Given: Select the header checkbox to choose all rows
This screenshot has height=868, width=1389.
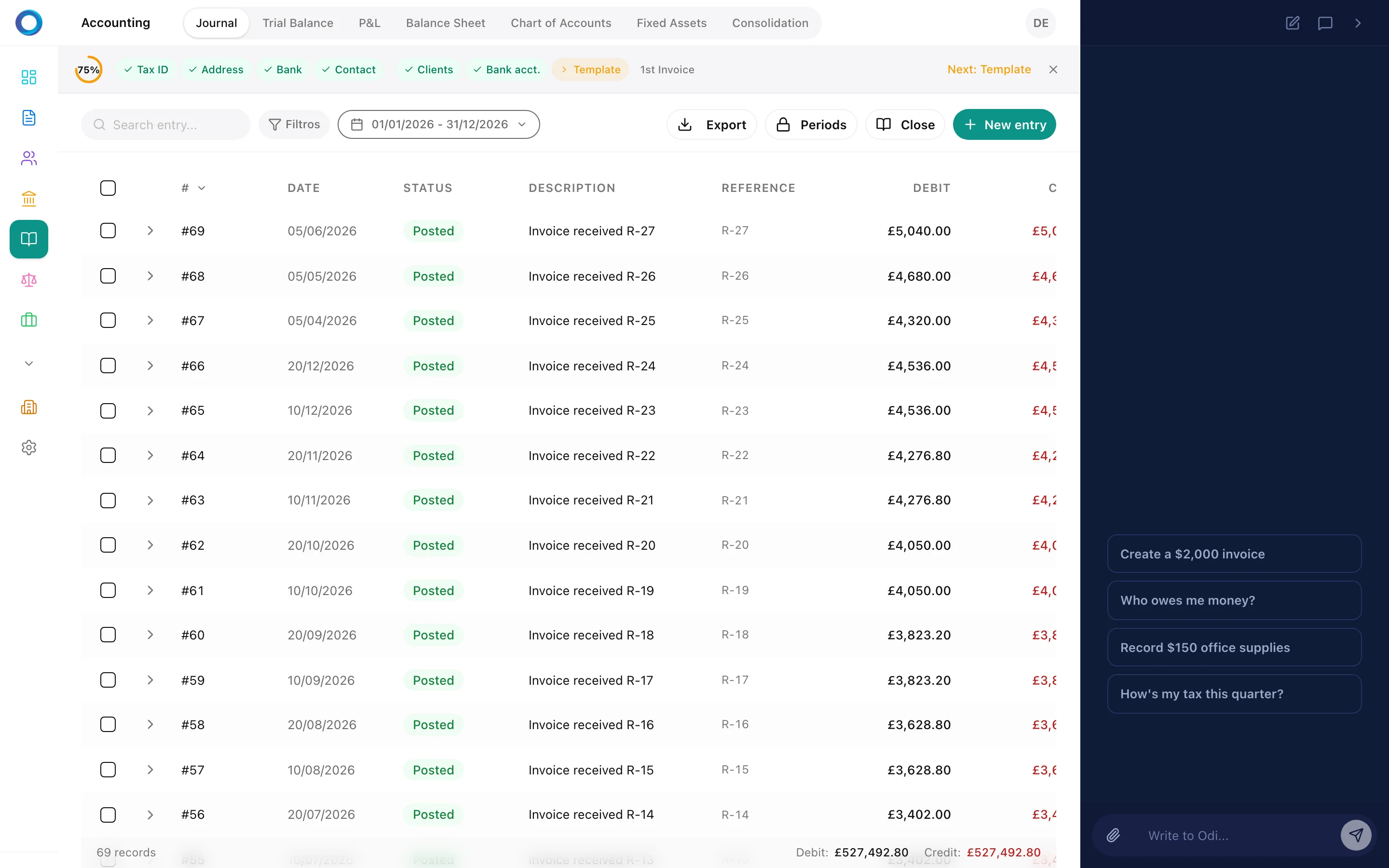Looking at the screenshot, I should pos(108,188).
